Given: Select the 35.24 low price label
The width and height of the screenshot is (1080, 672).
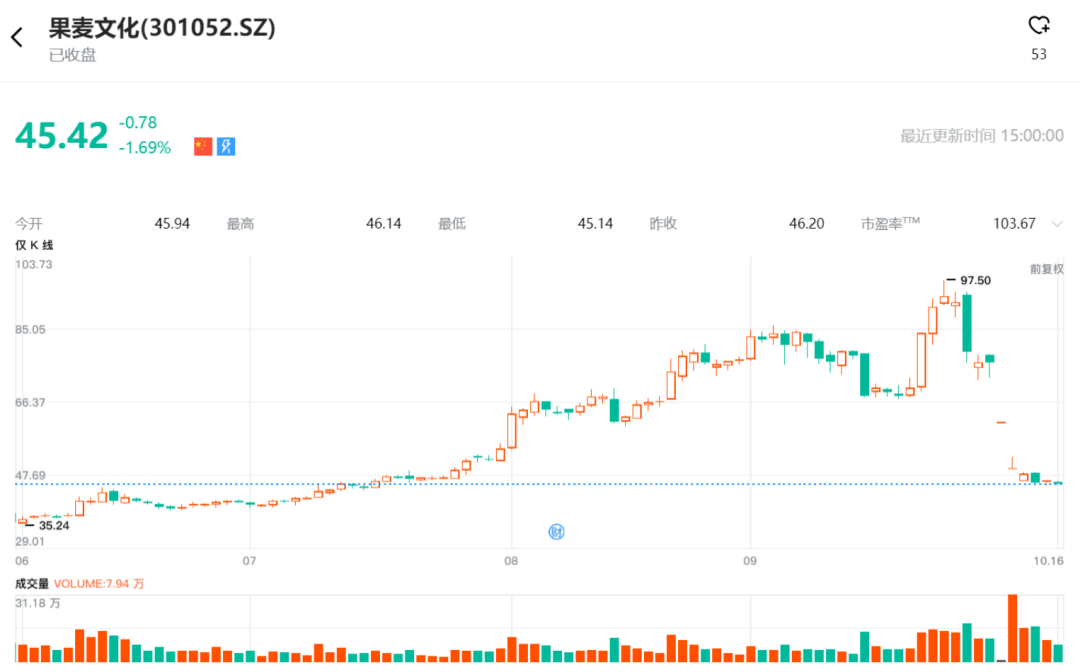Looking at the screenshot, I should [53, 525].
